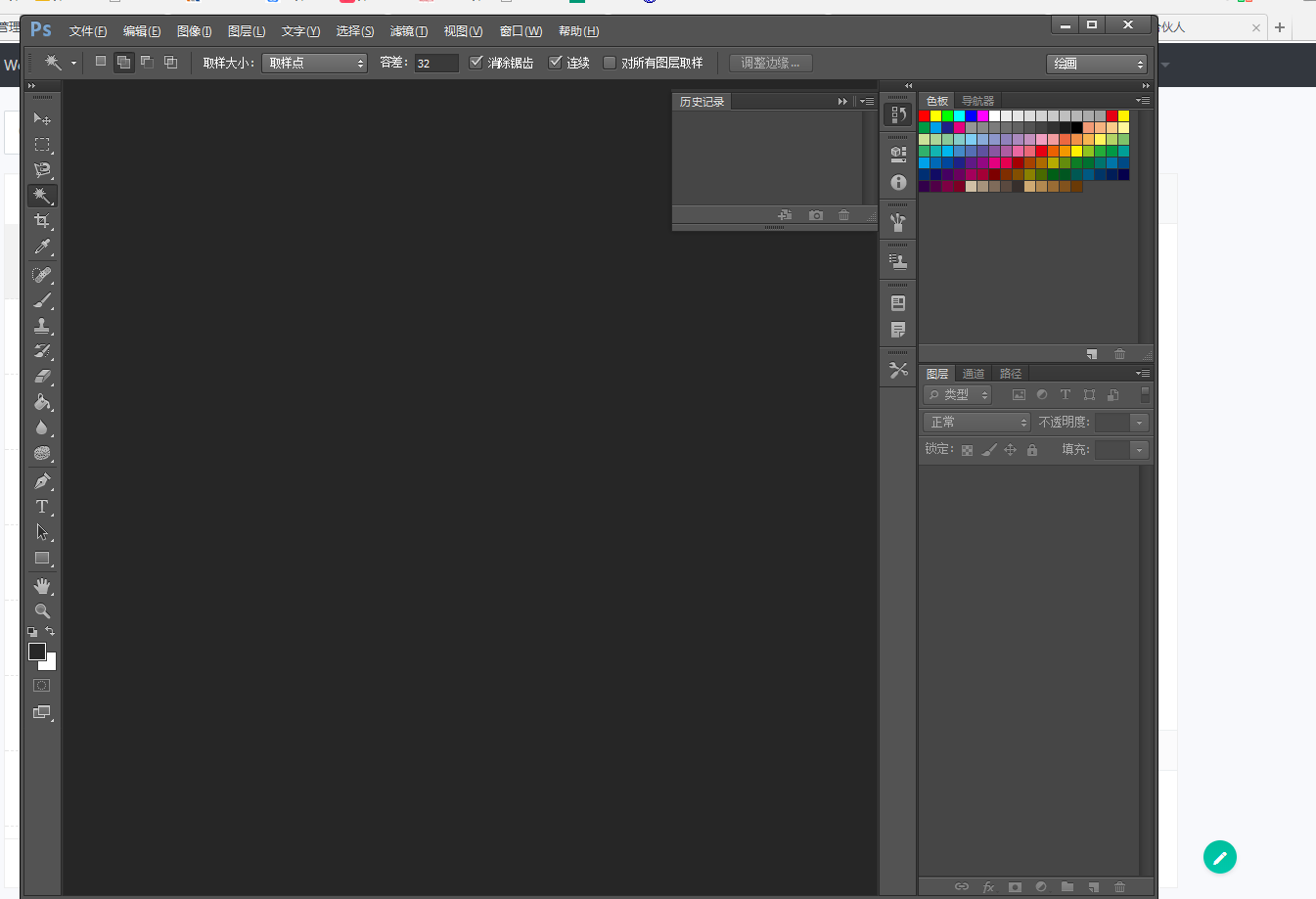Screen dimensions: 1316x899
Task: Select the Brush tool
Action: point(42,300)
